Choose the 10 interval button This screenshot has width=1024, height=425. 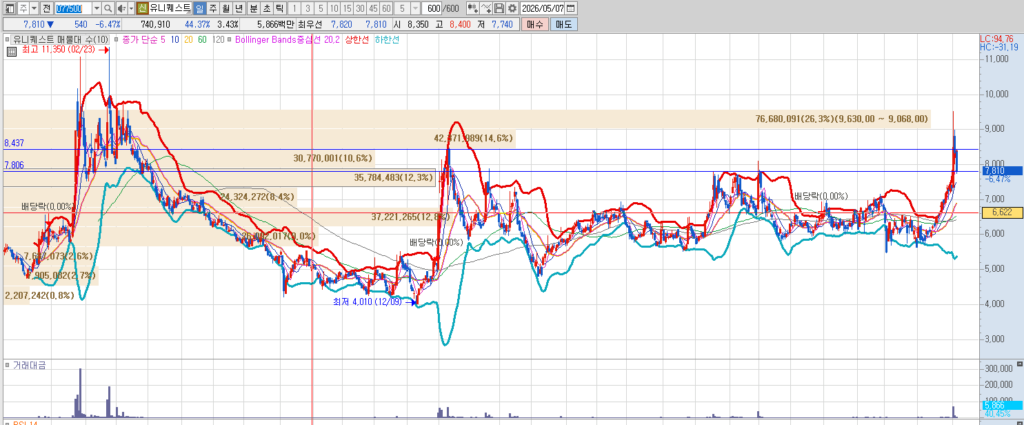coord(334,8)
